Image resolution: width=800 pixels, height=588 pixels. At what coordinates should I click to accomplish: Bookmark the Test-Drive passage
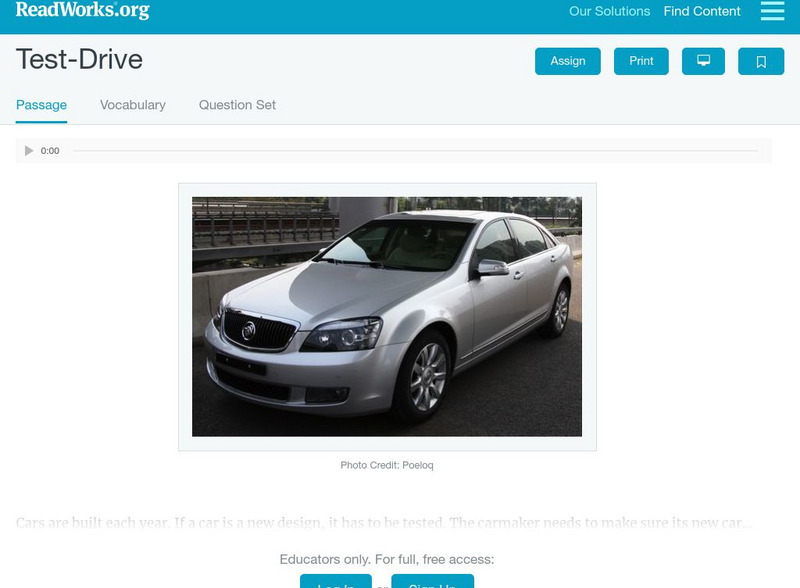pos(761,60)
